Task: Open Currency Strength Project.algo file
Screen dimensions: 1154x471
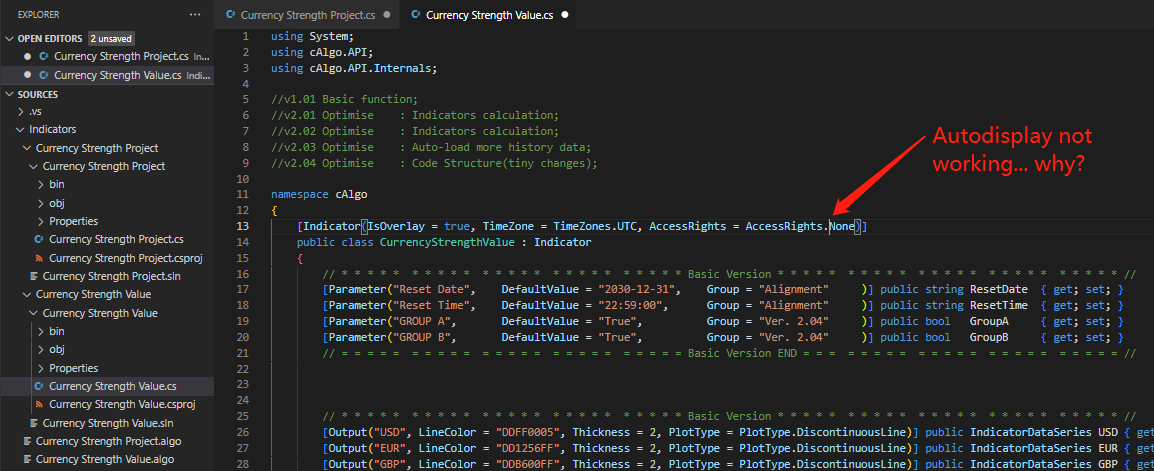Action: [107, 442]
